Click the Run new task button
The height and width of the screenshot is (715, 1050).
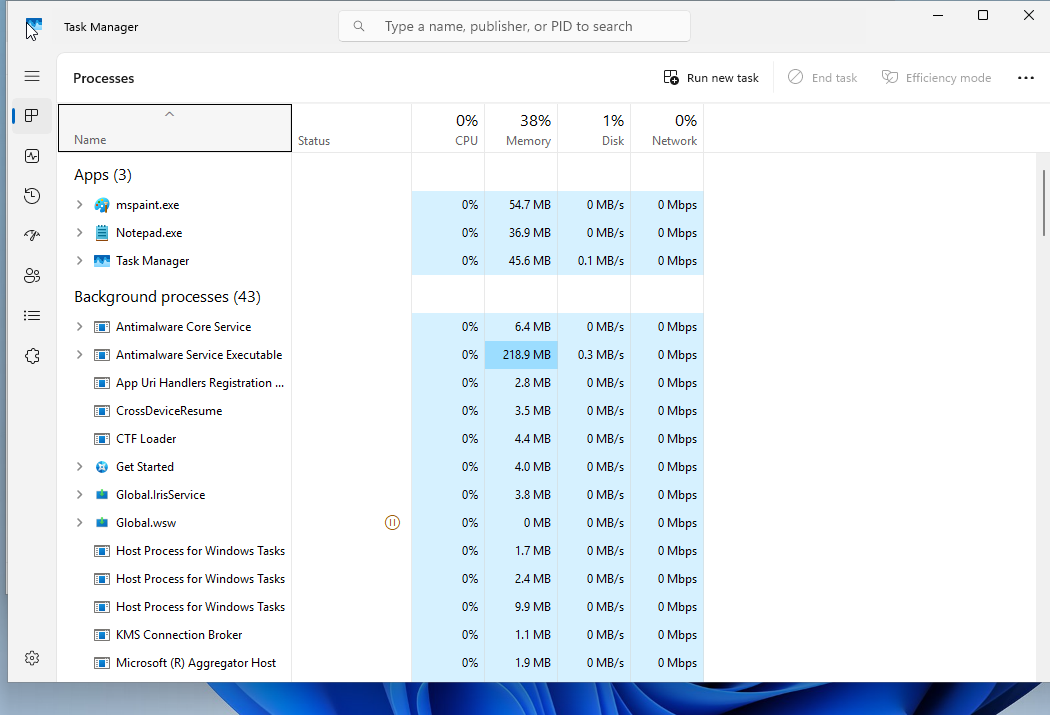point(711,78)
